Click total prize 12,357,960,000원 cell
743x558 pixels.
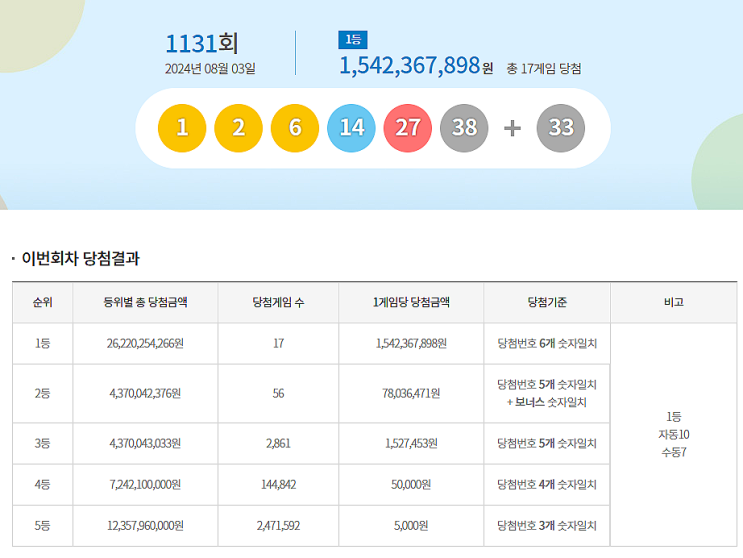click(x=145, y=526)
